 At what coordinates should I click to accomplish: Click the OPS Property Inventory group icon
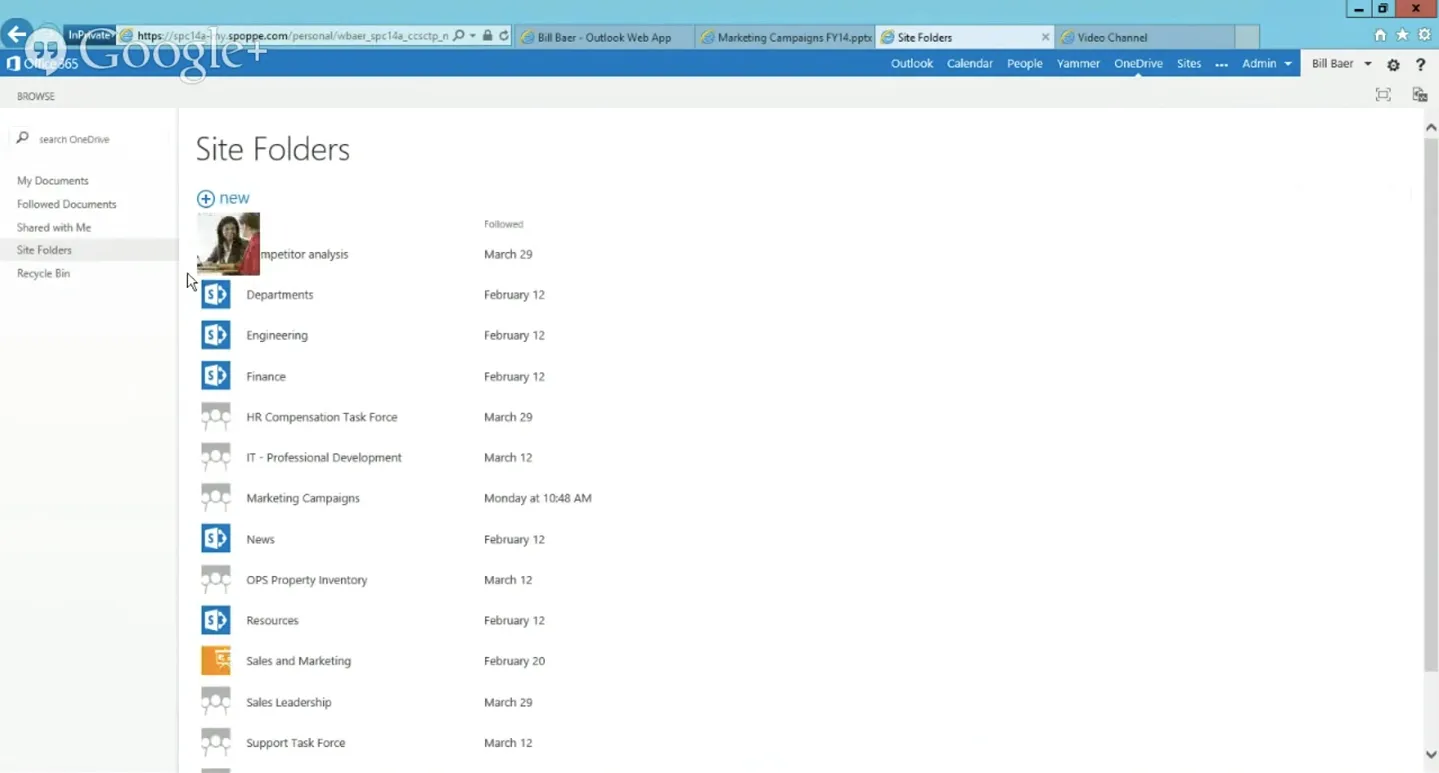click(216, 580)
